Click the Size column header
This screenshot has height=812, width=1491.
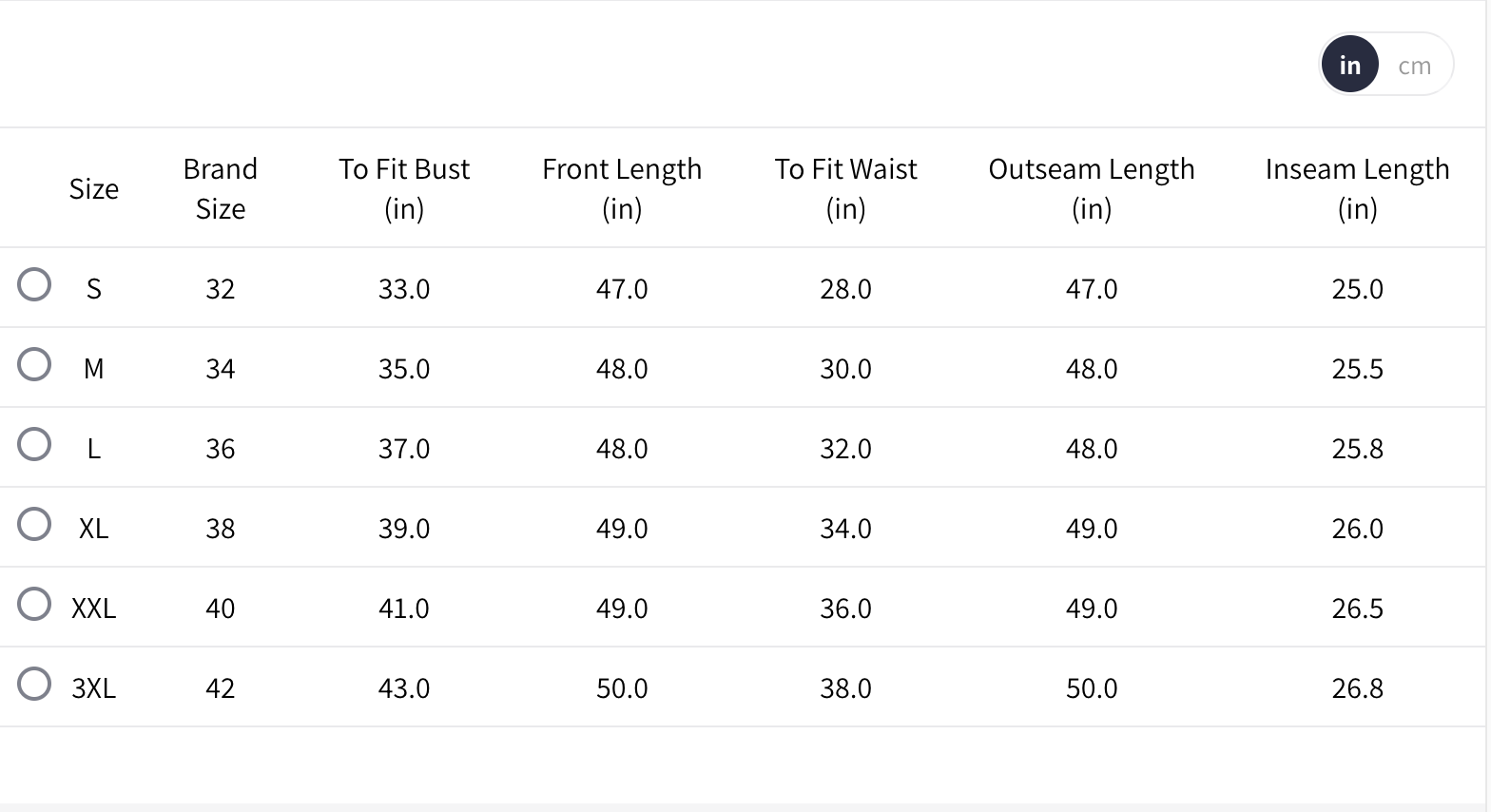pos(94,189)
